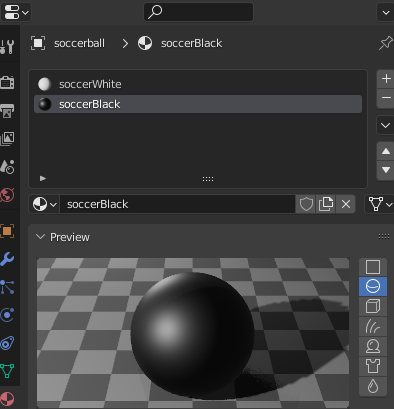Screen dimensions: 394x409
Task: Click the soccerBlack material preview sphere
Action: tap(45, 104)
